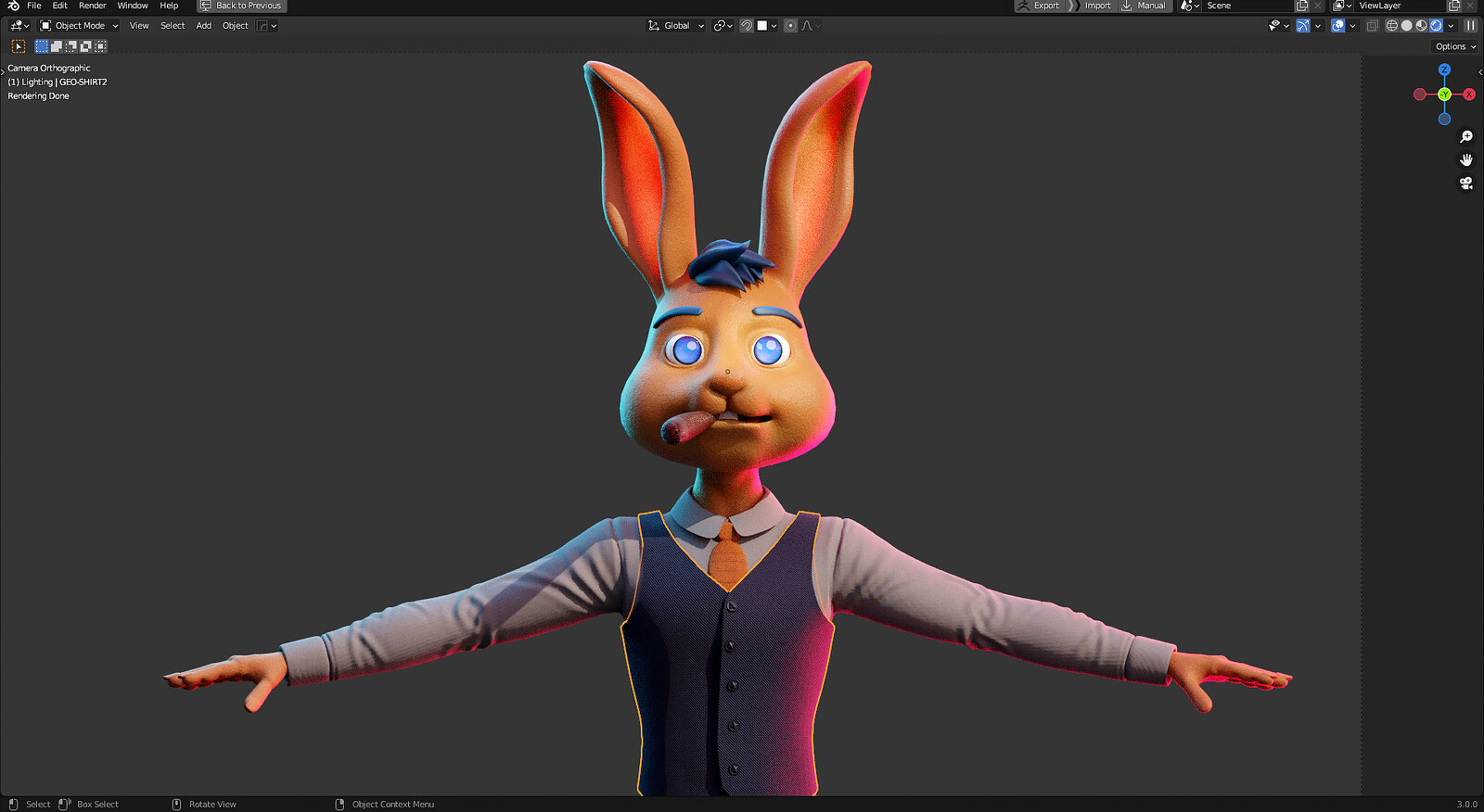This screenshot has width=1484, height=812.
Task: Open the viewport Add menu
Action: [x=204, y=26]
